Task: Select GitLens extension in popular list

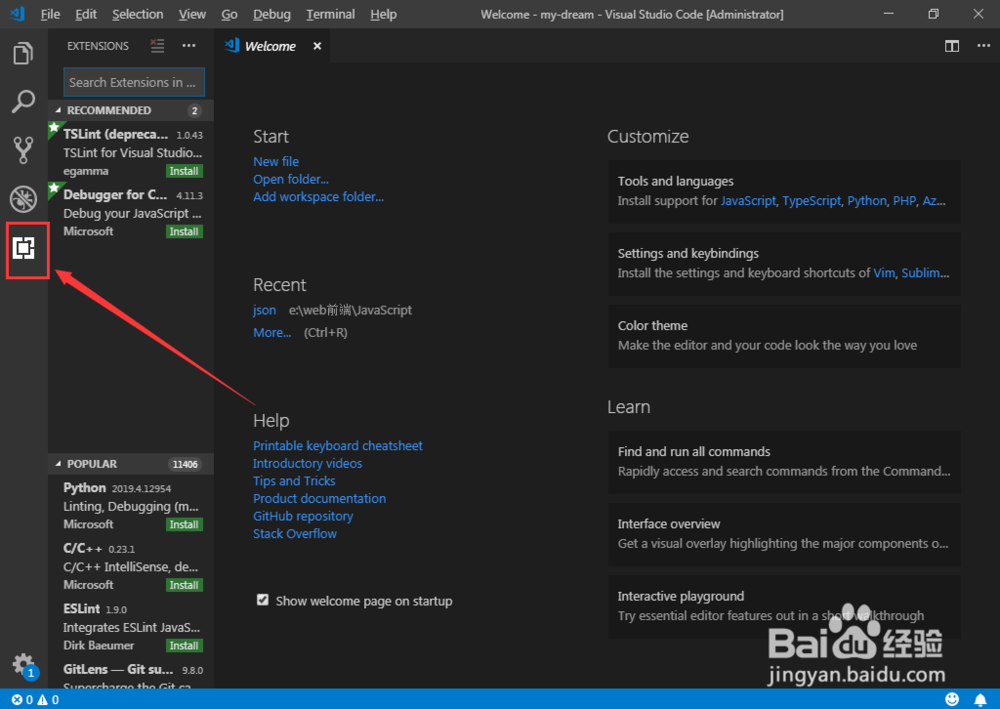Action: pyautogui.click(x=131, y=677)
